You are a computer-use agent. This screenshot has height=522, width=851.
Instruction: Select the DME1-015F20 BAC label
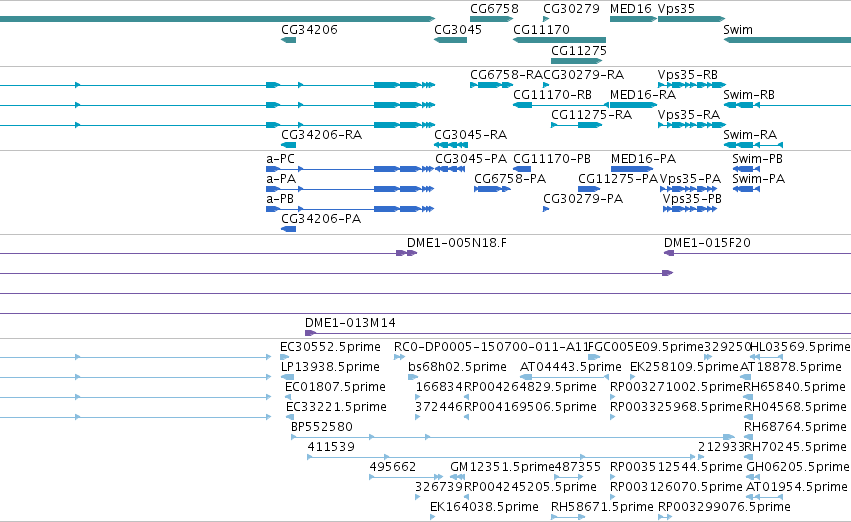tap(707, 244)
